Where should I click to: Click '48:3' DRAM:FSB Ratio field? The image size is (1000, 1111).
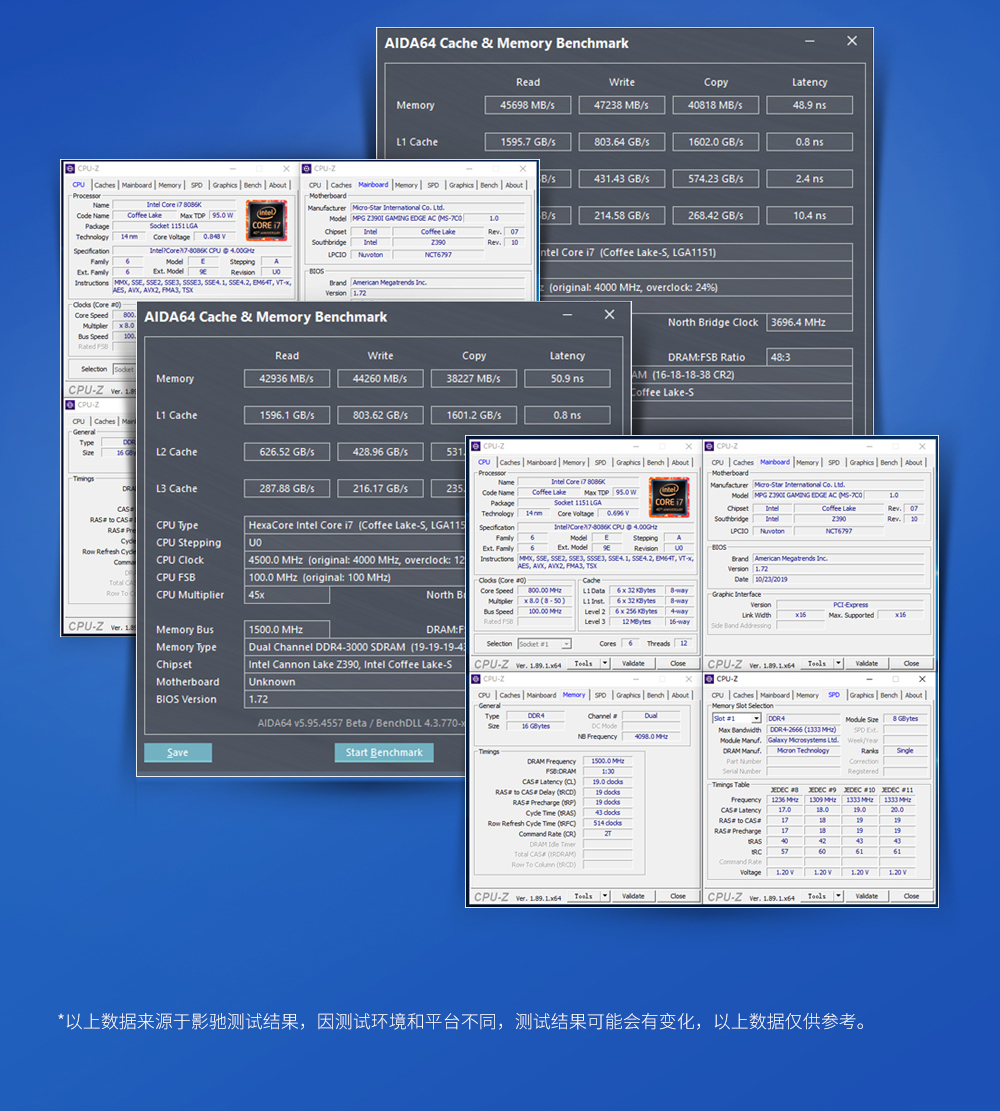(x=809, y=357)
